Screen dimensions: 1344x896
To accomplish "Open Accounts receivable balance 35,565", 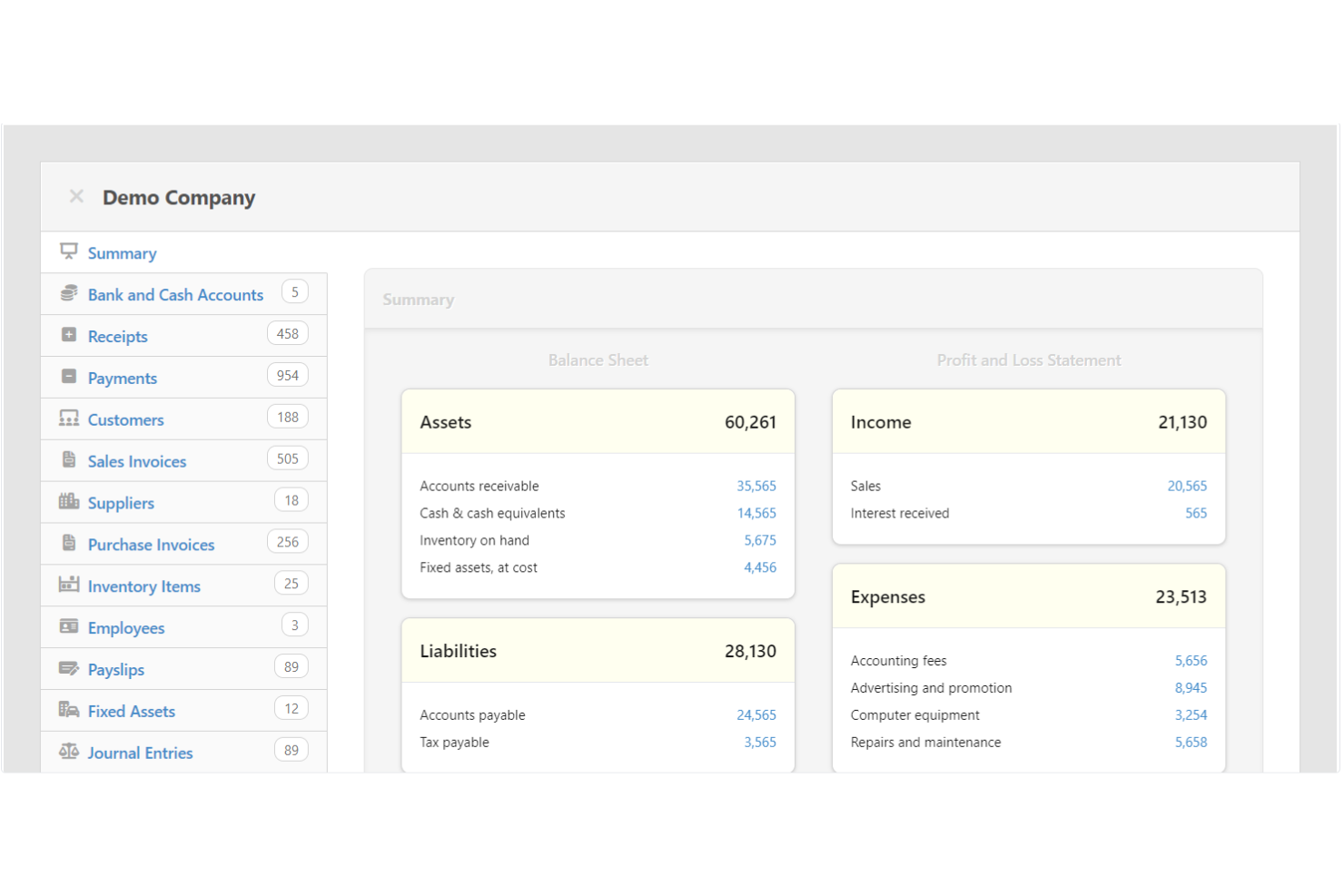I will [x=756, y=487].
